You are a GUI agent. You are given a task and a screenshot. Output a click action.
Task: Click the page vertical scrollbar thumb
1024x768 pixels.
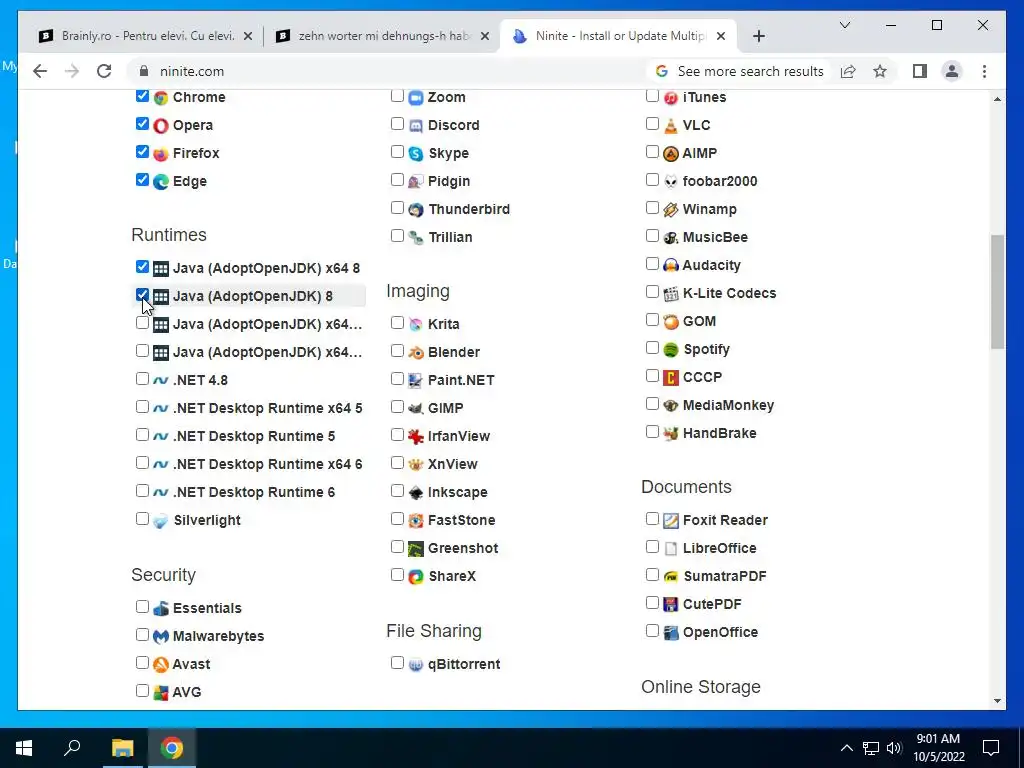(997, 291)
